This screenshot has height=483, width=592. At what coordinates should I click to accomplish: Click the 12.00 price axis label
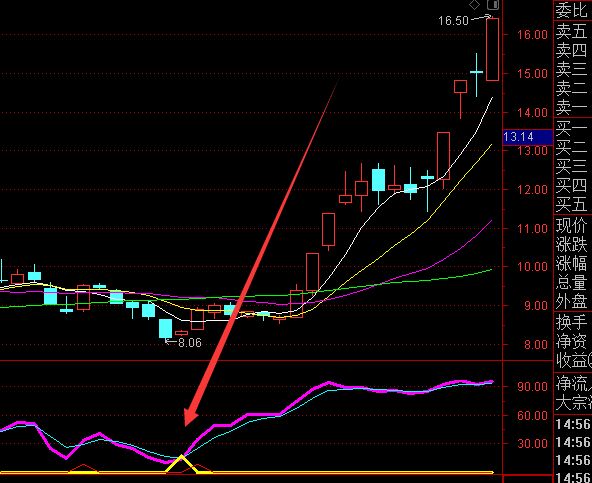(532, 190)
